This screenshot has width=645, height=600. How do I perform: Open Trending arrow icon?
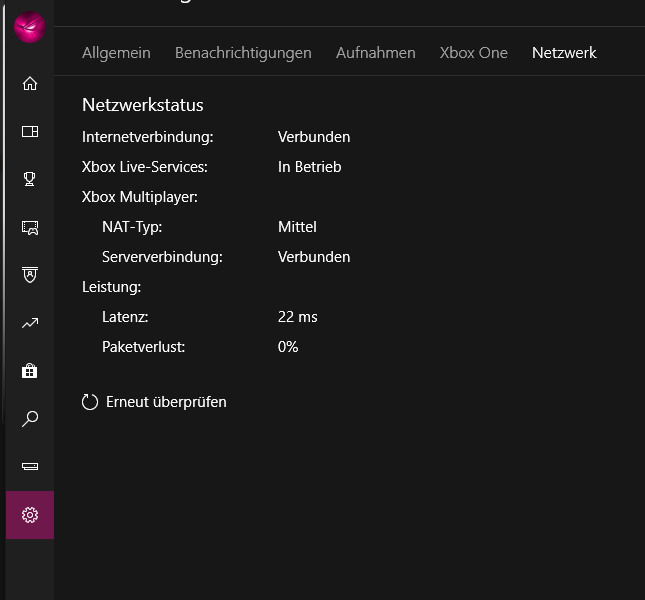[30, 323]
